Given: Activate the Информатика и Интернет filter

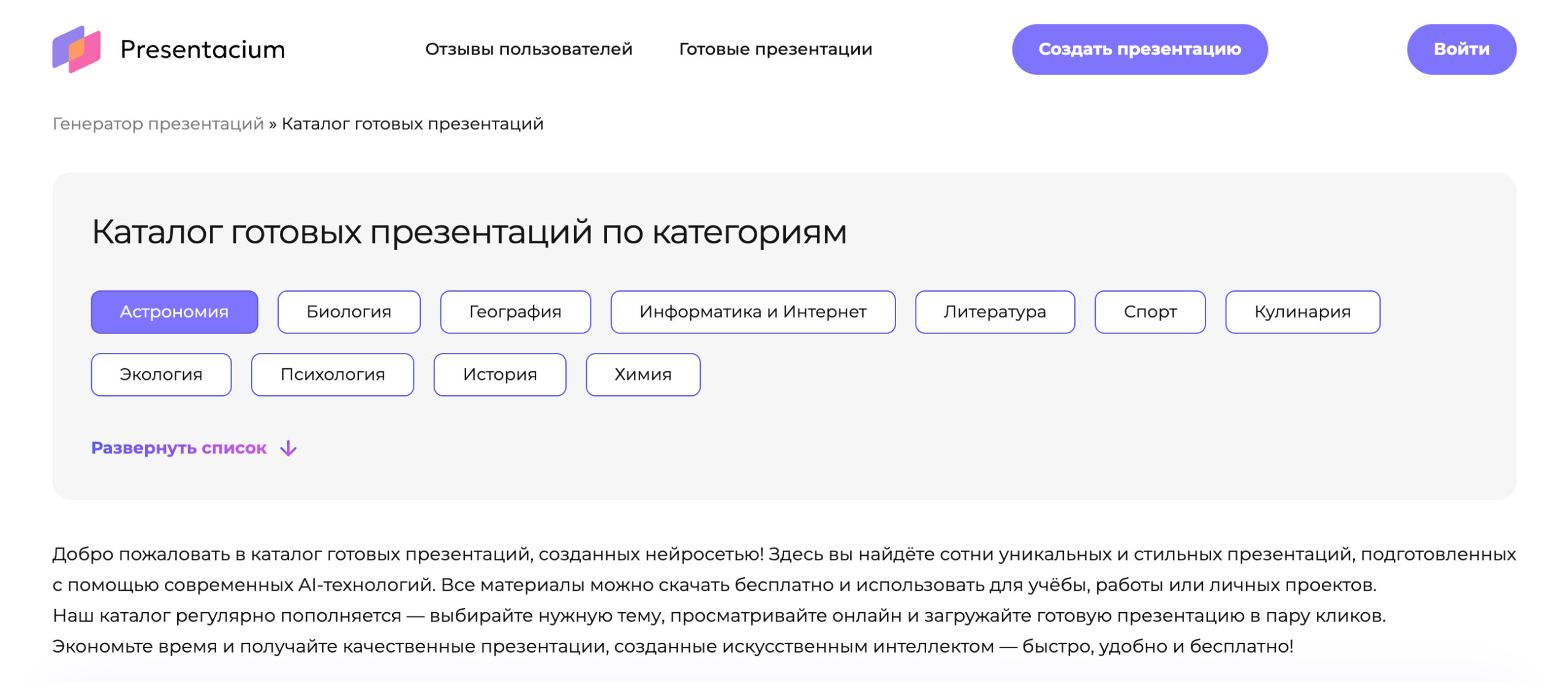Looking at the screenshot, I should click(x=752, y=312).
